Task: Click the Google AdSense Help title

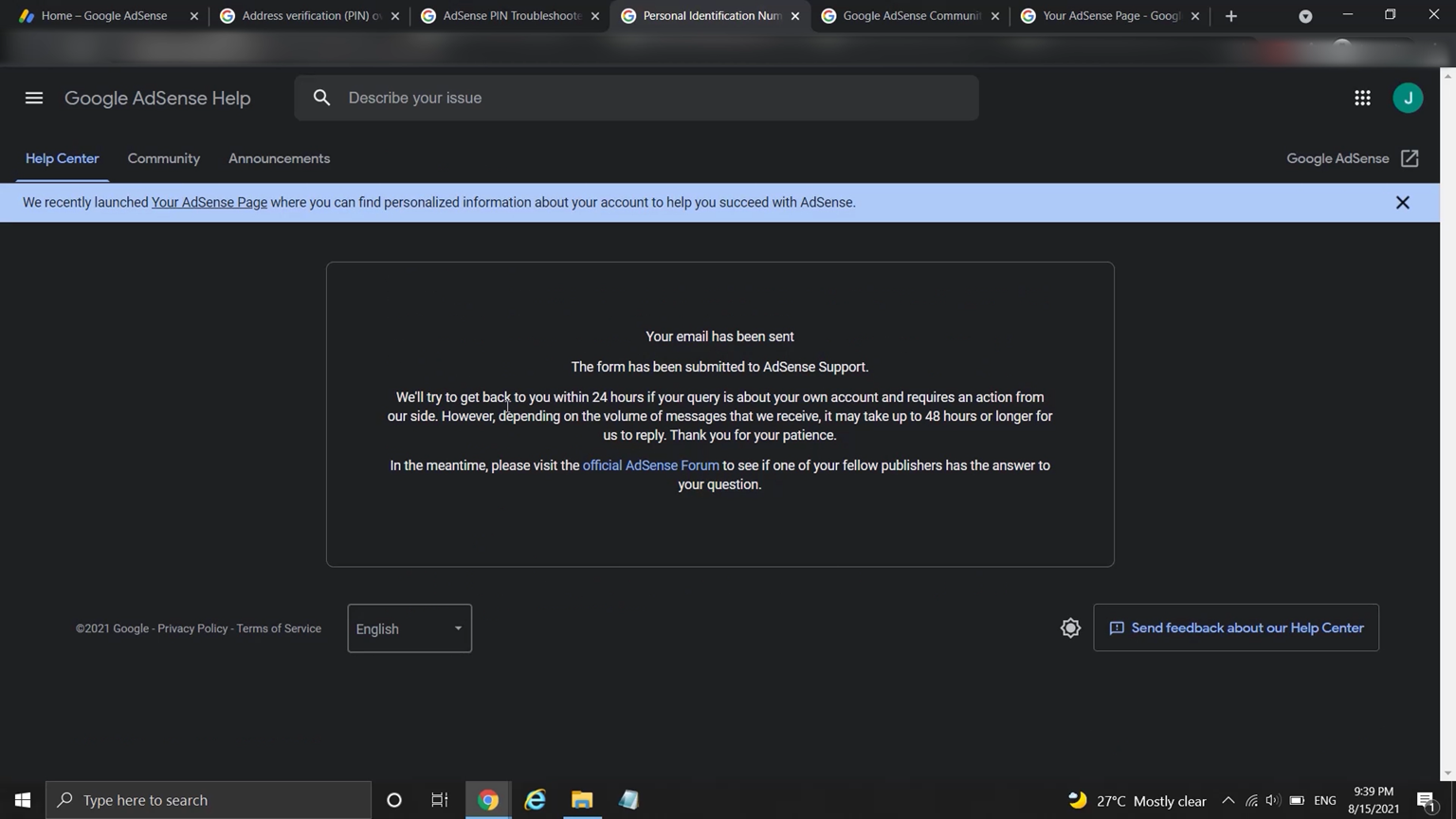Action: [x=157, y=99]
